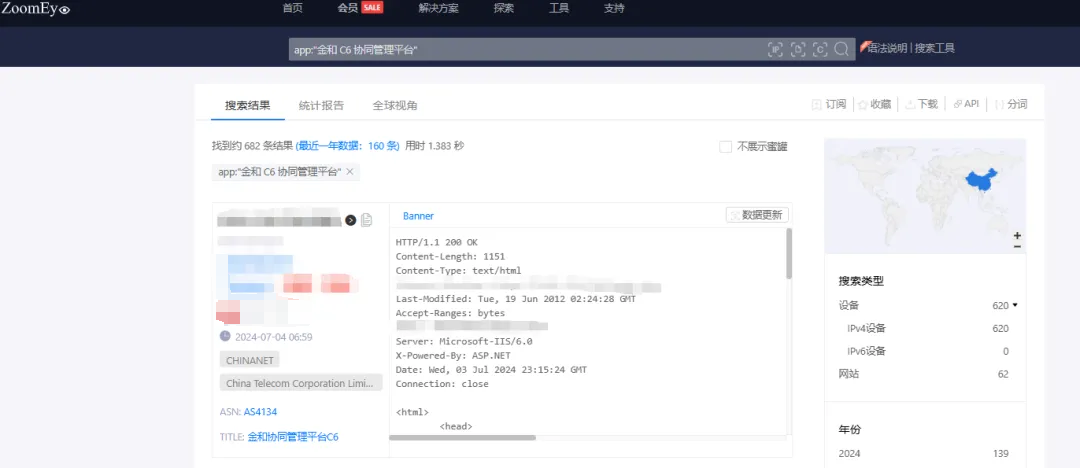Screen dimensions: 1080x468
Task: Zoom out on the world map
Action: [x=1017, y=246]
